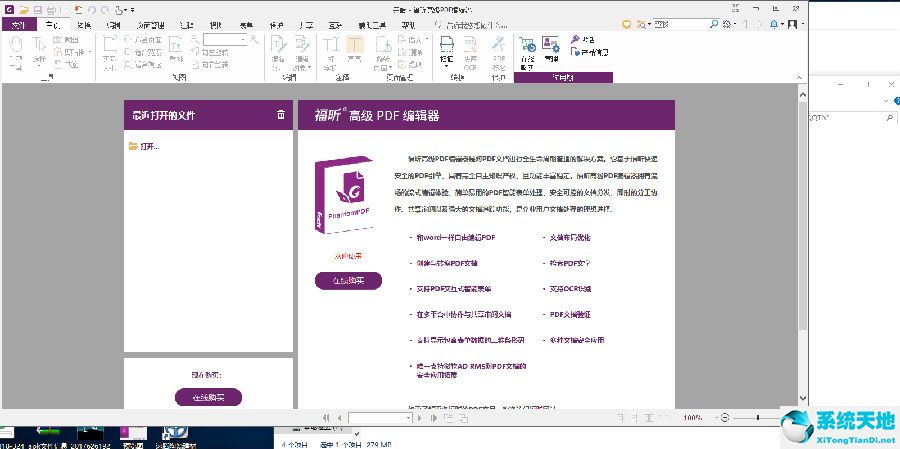The height and width of the screenshot is (449, 900).
Task: Click the zoom slider handle in status bar
Action: point(758,417)
